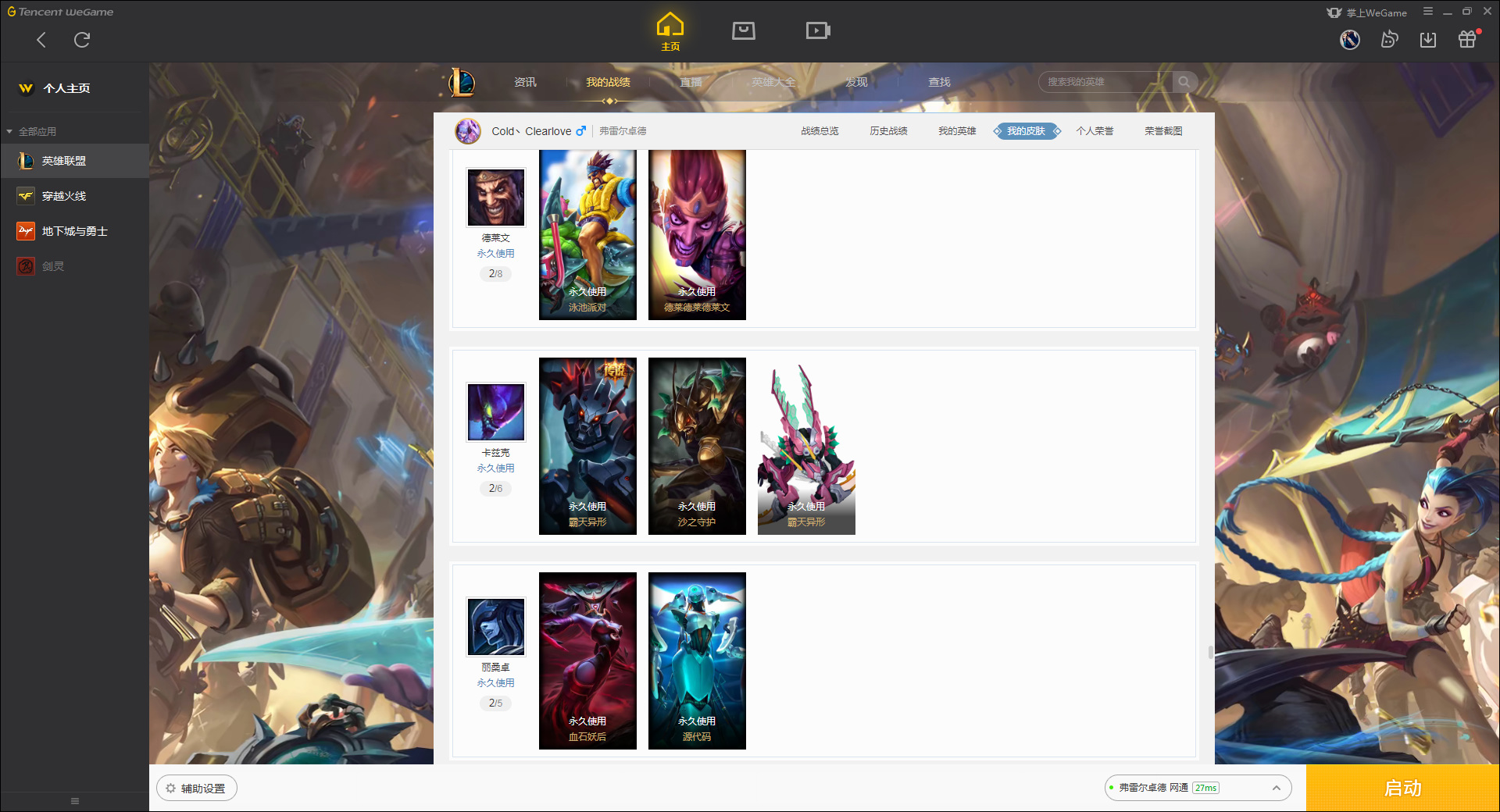The image size is (1500, 812).
Task: Open the 我的战绩 tab
Action: tap(608, 82)
